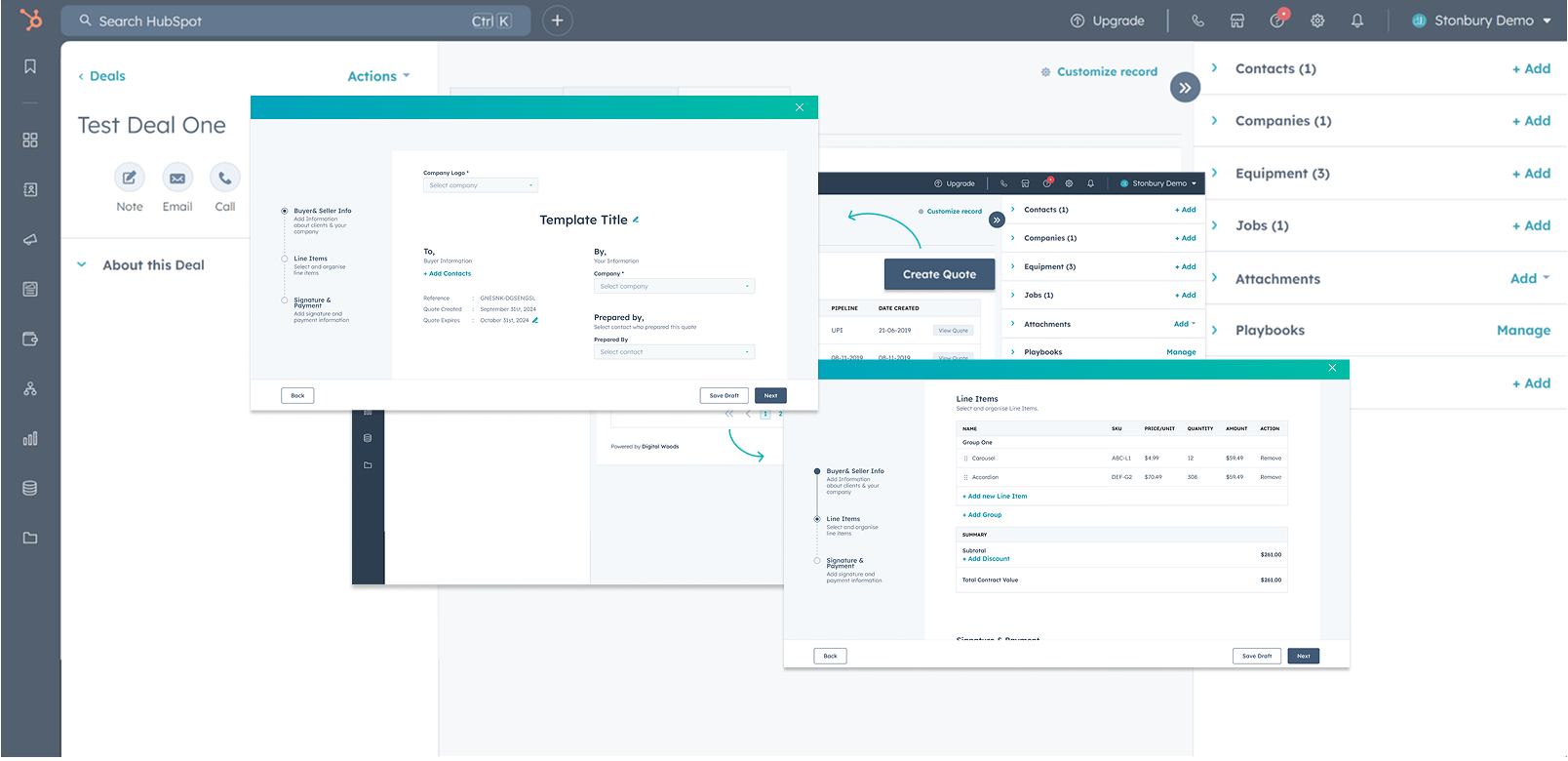Viewport: 1568px width, 761px height.
Task: Open Attachments Add dropdown in main right sidebar
Action: point(1530,278)
